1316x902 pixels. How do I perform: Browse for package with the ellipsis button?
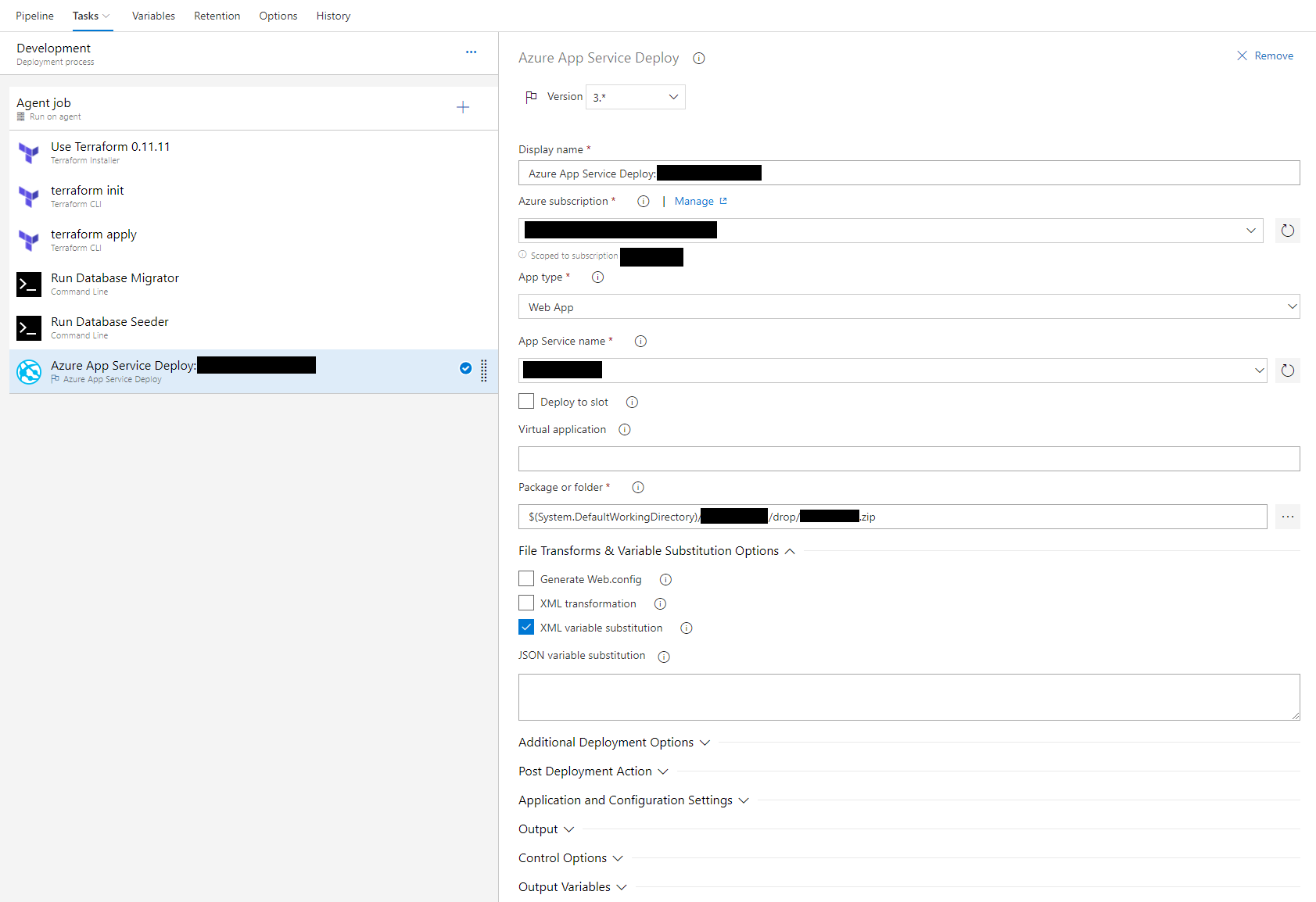1288,517
